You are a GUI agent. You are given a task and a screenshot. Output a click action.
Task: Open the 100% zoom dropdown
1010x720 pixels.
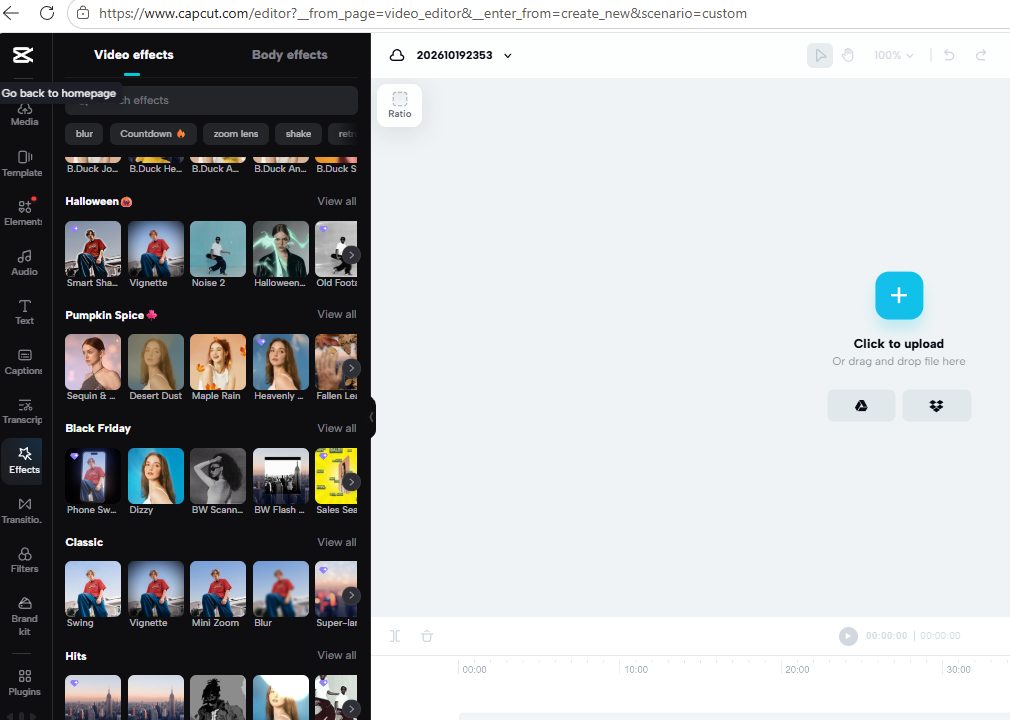click(893, 55)
